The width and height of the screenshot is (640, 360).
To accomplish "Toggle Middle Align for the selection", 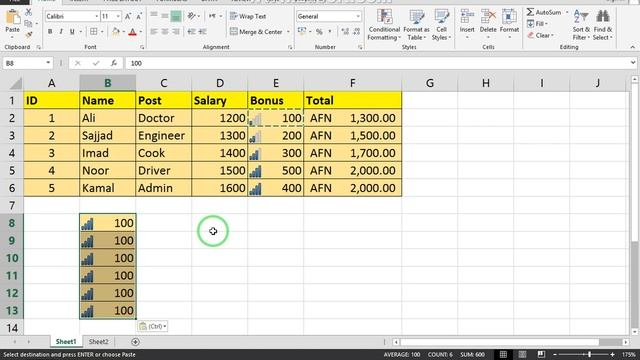I will pos(165,16).
